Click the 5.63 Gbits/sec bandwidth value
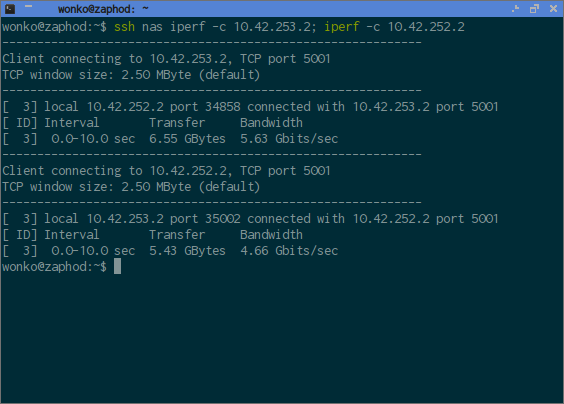This screenshot has height=404, width=564. coord(289,139)
